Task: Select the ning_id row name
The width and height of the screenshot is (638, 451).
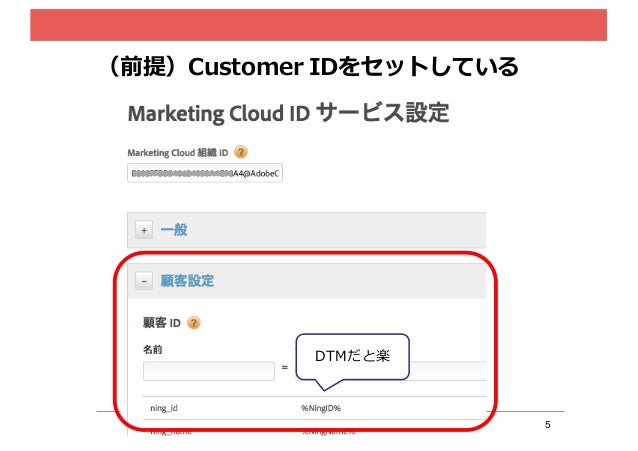Action: click(164, 408)
